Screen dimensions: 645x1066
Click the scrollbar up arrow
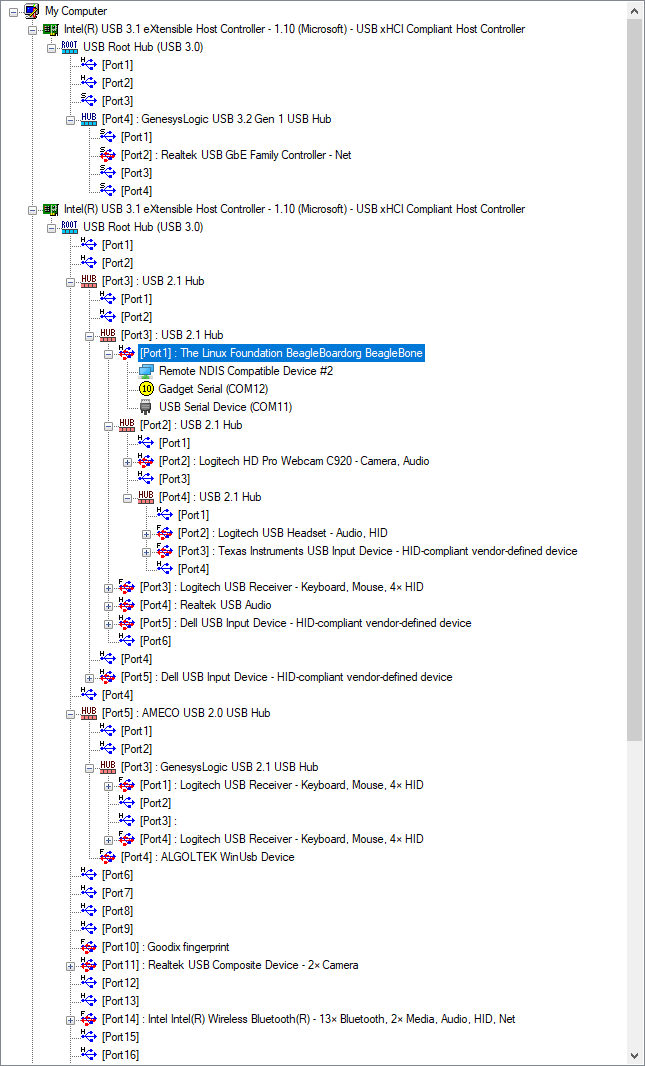634,9
